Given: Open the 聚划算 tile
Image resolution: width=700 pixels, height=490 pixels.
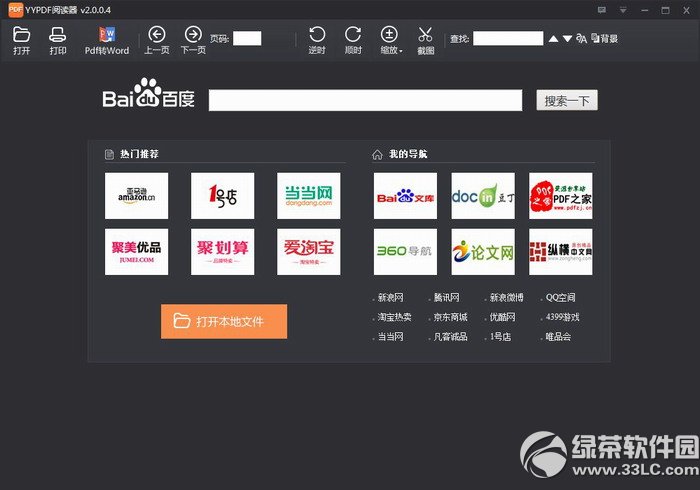Looking at the screenshot, I should tap(223, 252).
